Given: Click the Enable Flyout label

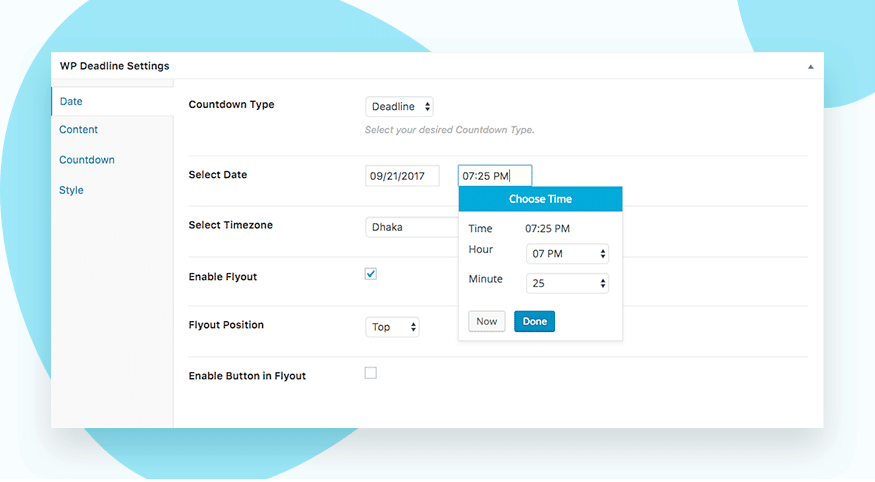Looking at the screenshot, I should 223,277.
